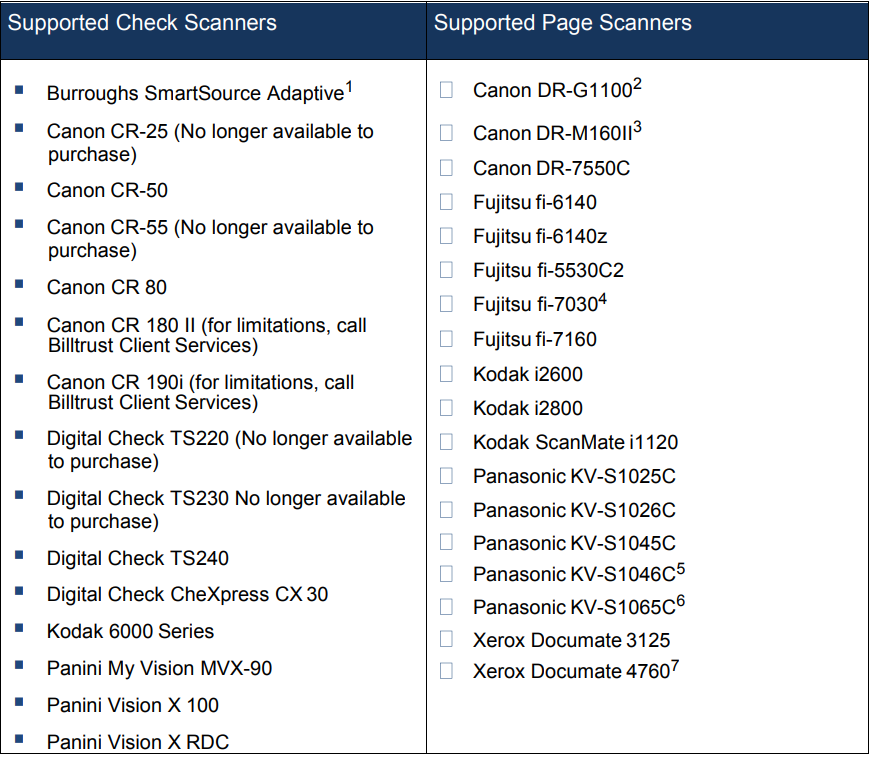Tick the Xerox Documate 3125 checkbox
Viewport: 872px width, 757px height.
pos(447,639)
